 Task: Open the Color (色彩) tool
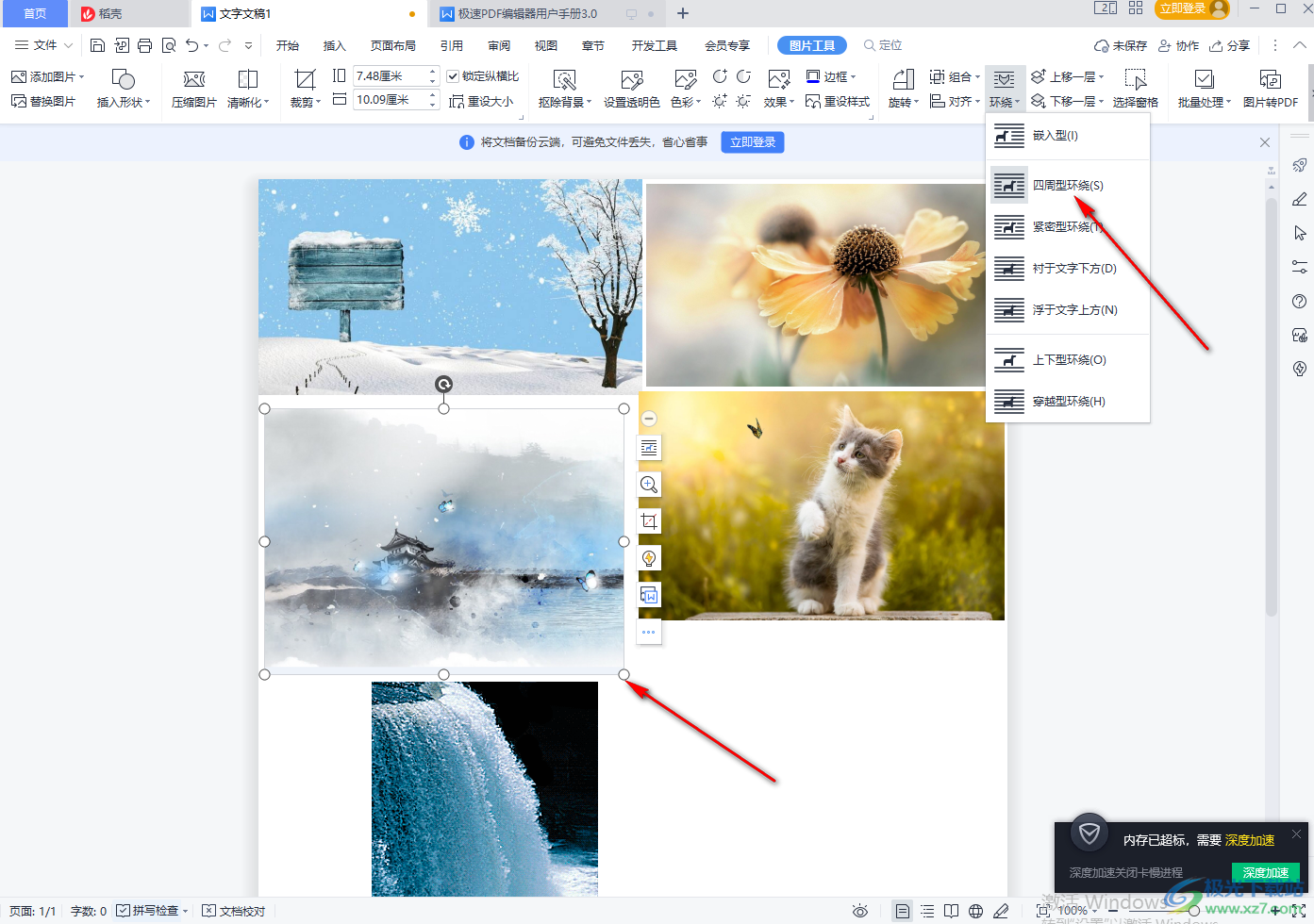point(686,89)
